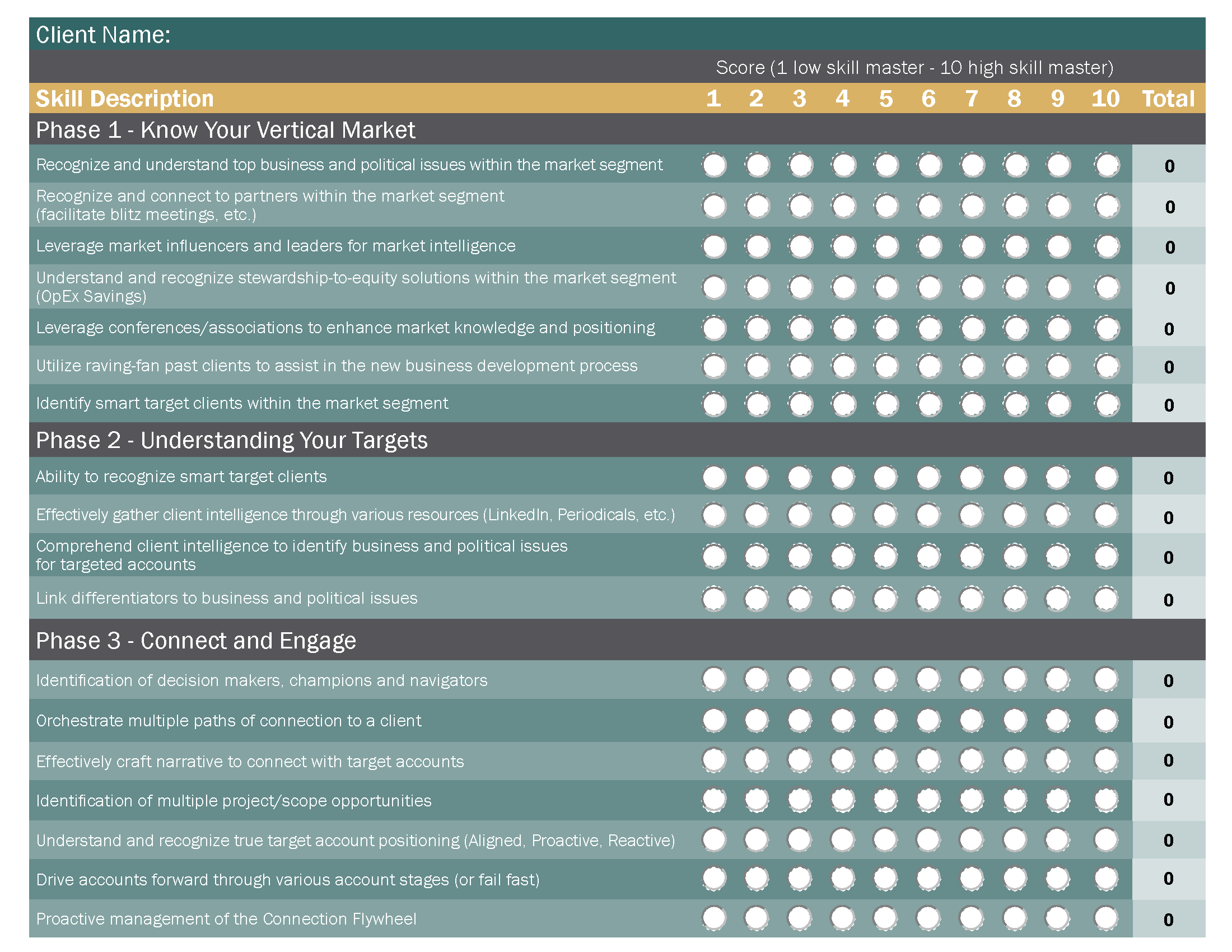The image size is (1232, 952).
Task: Select score 5 for 'Recognize and connect to partners' row
Action: (886, 206)
